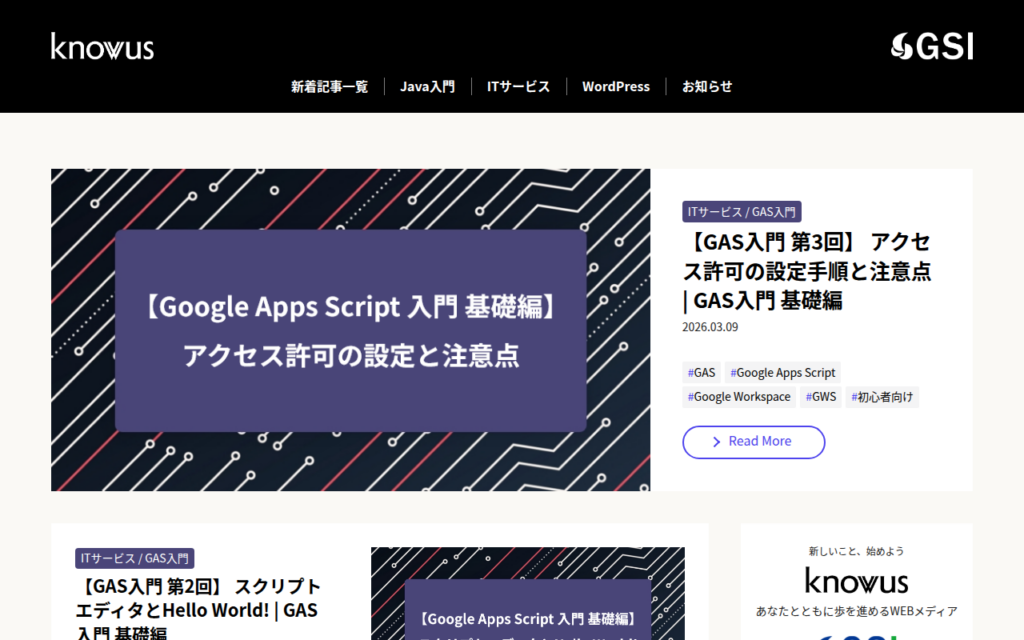Click the chevron arrow inside Read More
Screen dimensions: 1024x640
(716, 442)
